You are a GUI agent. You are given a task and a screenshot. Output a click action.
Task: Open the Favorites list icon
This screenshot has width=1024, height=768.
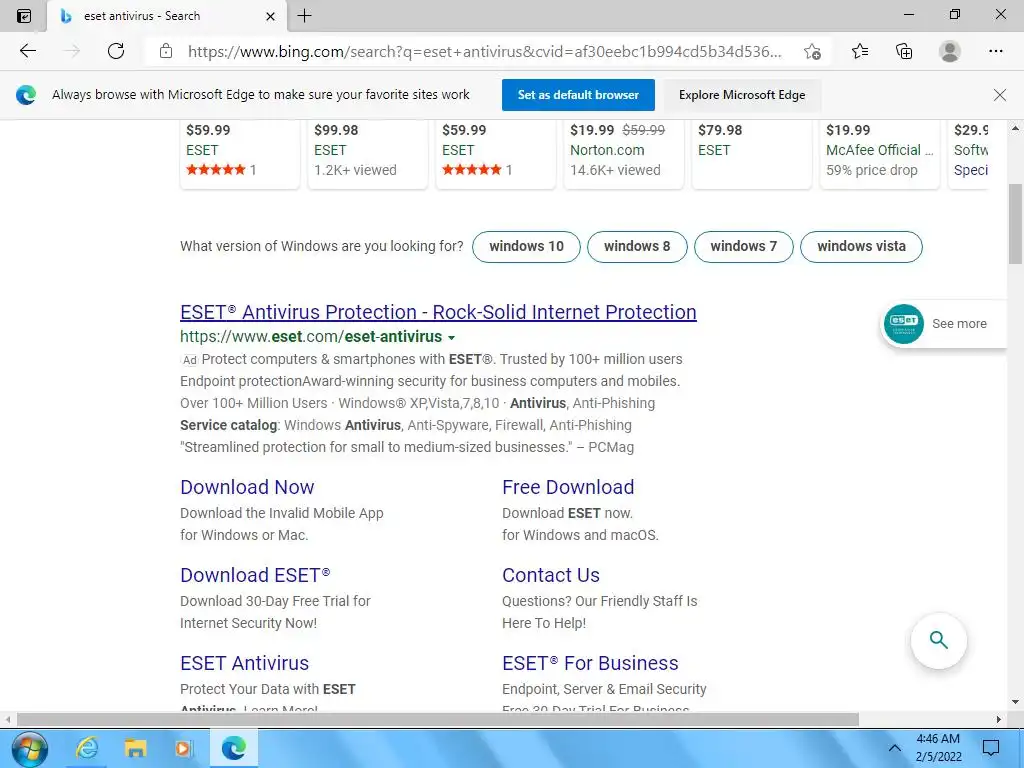[x=859, y=51]
